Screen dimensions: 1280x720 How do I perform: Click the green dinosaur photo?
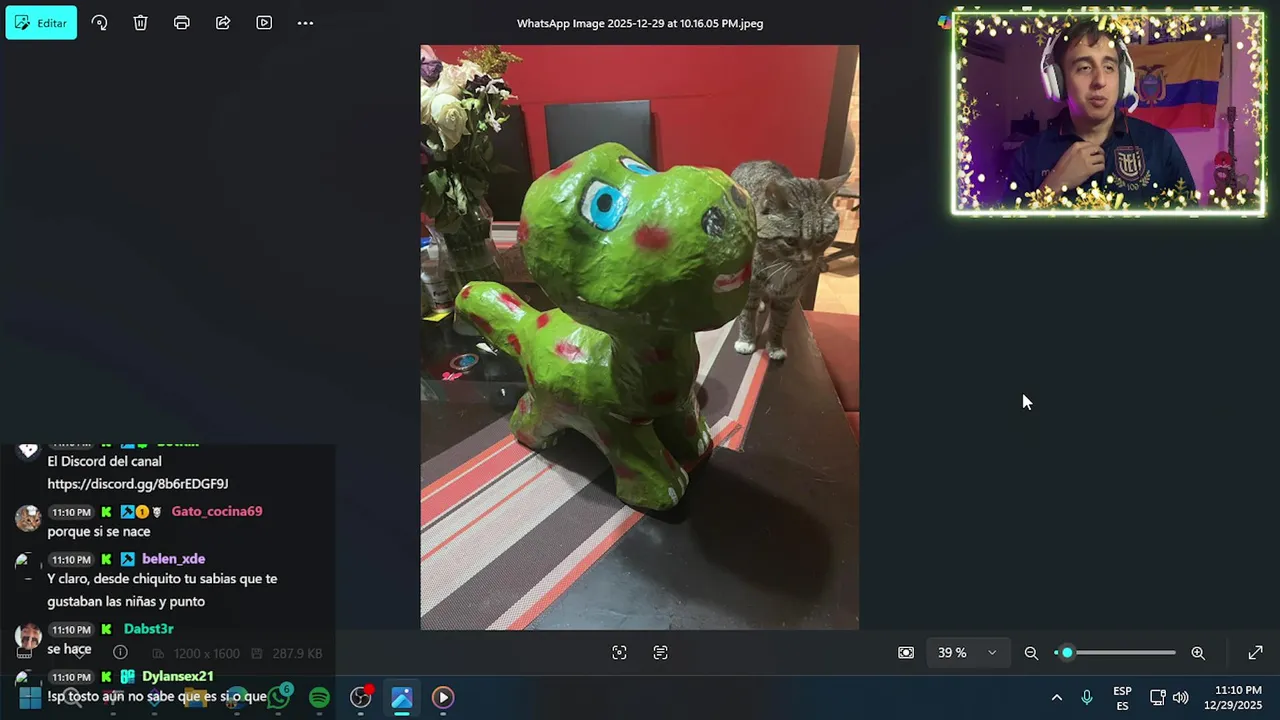click(639, 337)
